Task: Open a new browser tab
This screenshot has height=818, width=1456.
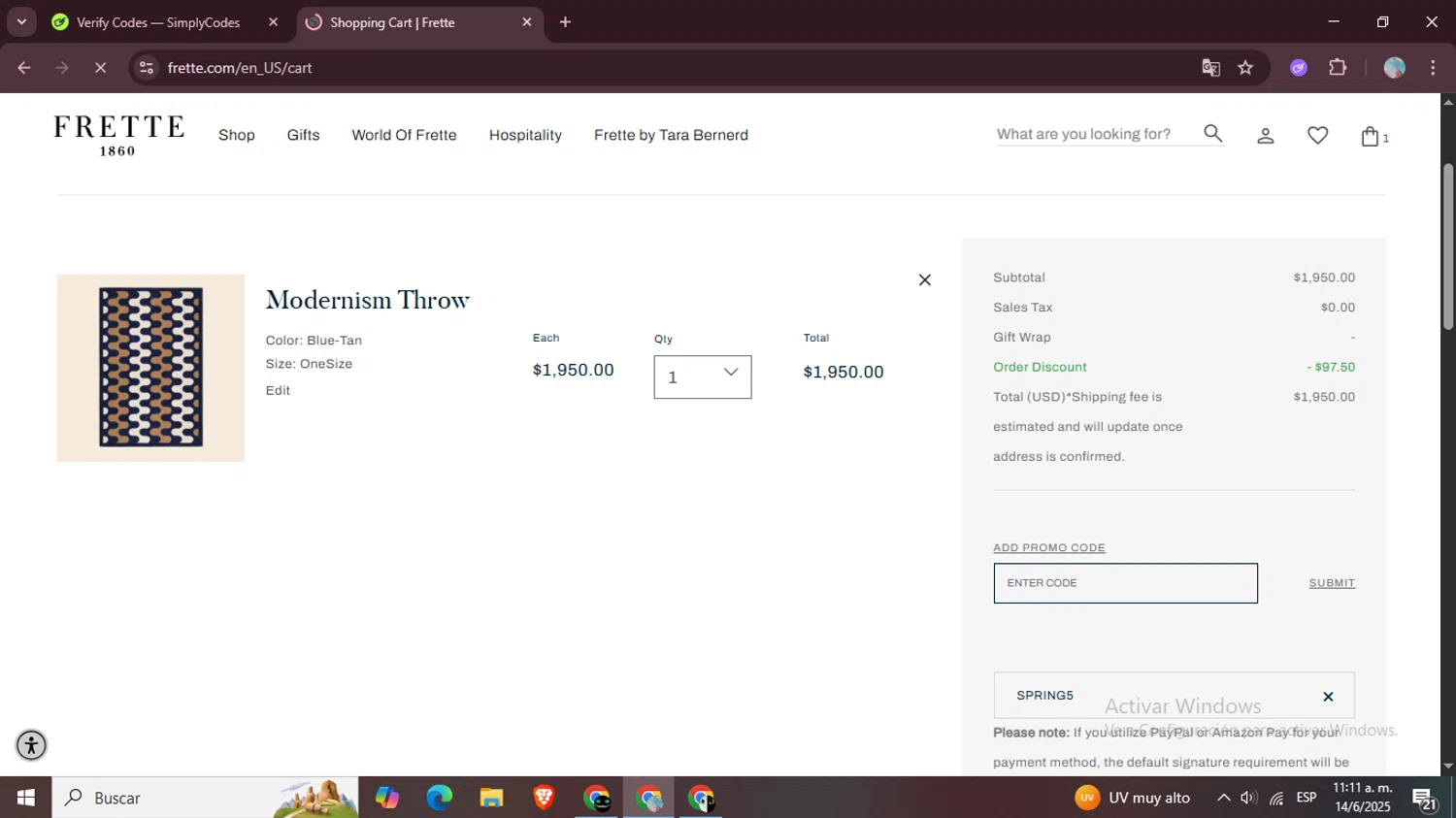Action: coord(565,22)
